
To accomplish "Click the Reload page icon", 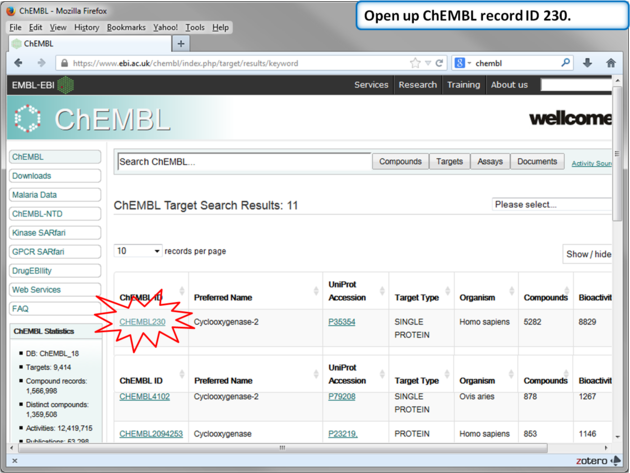I will click(x=439, y=63).
